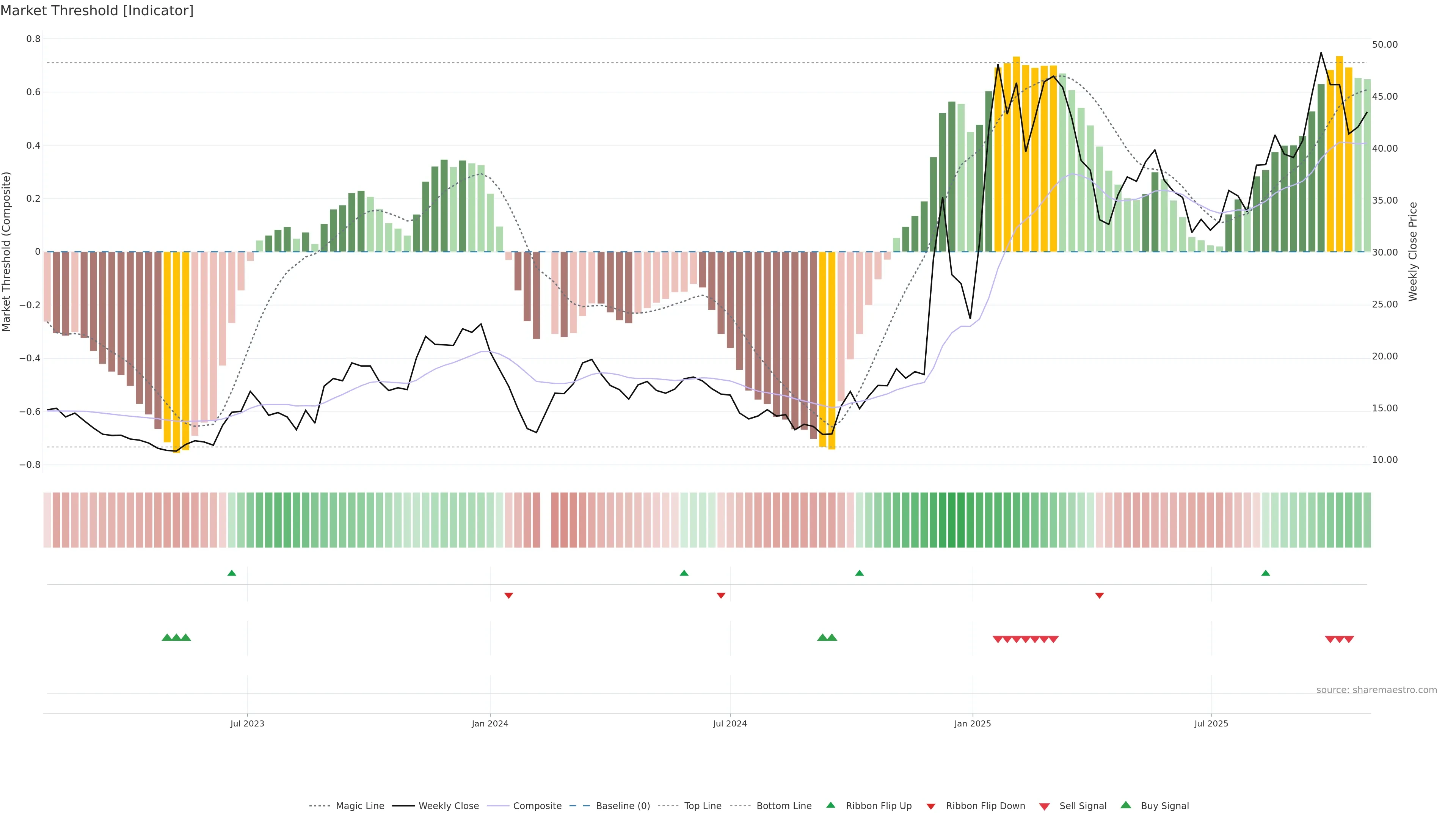The width and height of the screenshot is (1456, 819).
Task: Click the Sell Signal legend icon
Action: 1044,806
